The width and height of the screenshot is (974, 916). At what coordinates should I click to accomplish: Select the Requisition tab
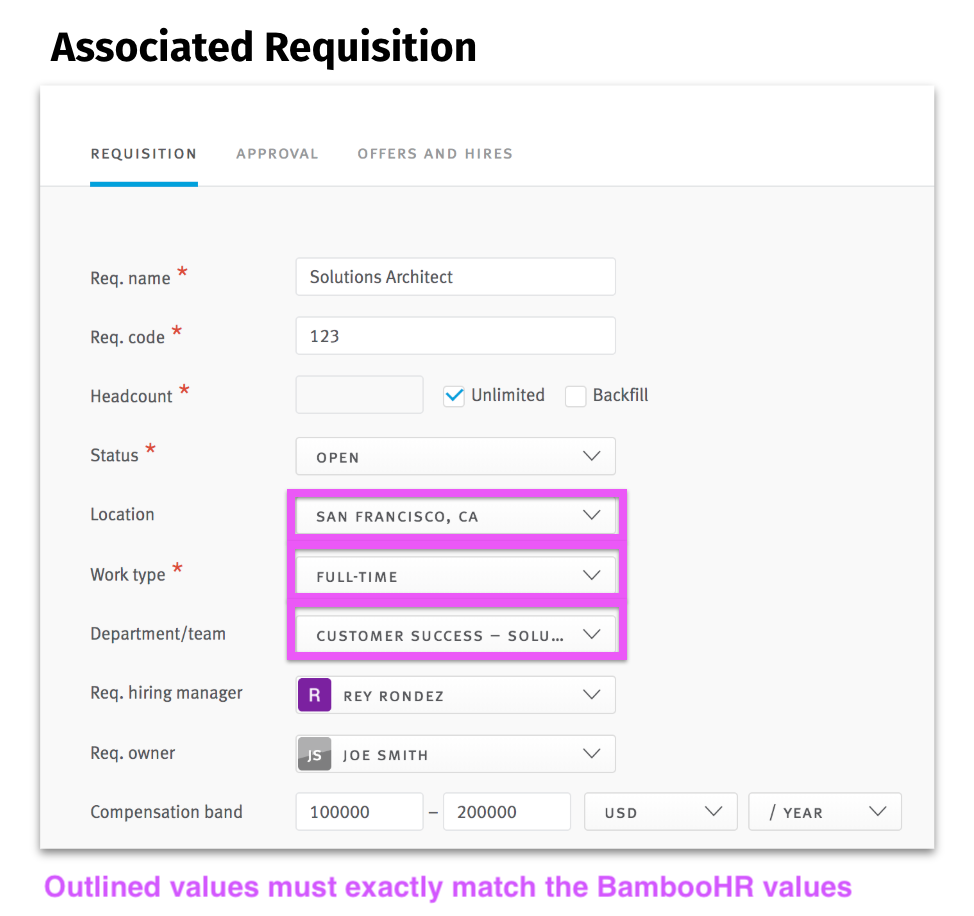(x=143, y=153)
